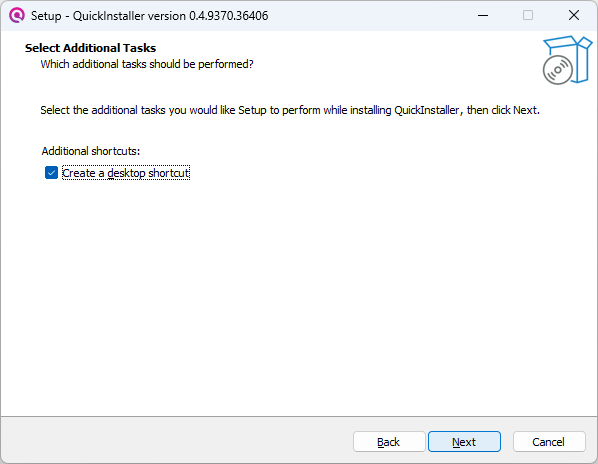The image size is (598, 464).
Task: Click the instruction sentence mentioning Setup
Action: pyautogui.click(x=290, y=110)
